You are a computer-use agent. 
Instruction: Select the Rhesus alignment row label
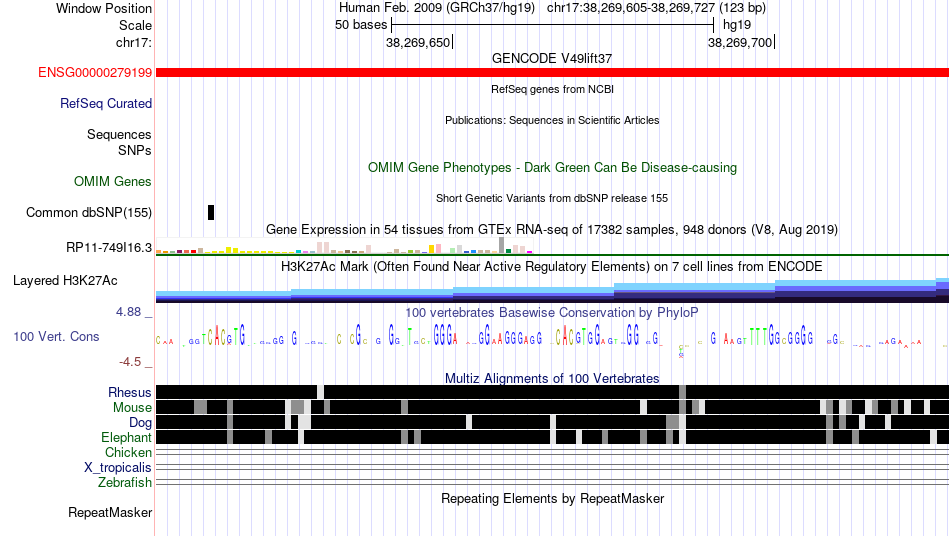click(130, 392)
